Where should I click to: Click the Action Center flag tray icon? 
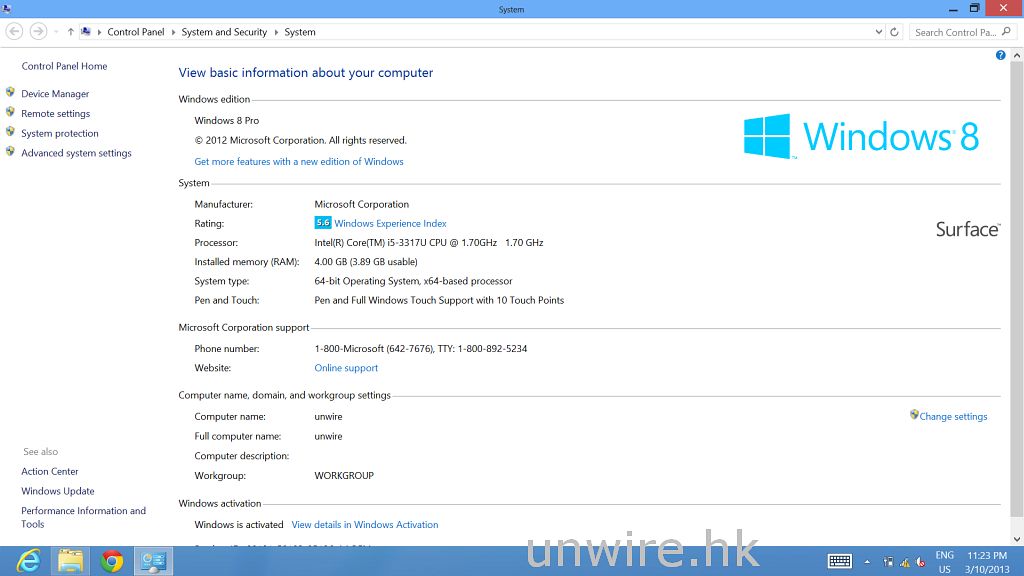(x=887, y=562)
